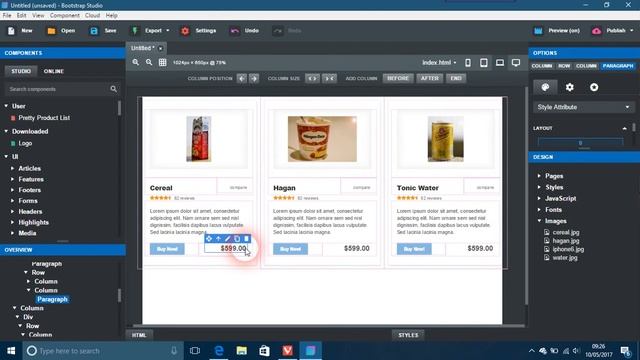Screen dimensions: 640x360
Task: Select the Div item in Overview
Action: click(28, 317)
